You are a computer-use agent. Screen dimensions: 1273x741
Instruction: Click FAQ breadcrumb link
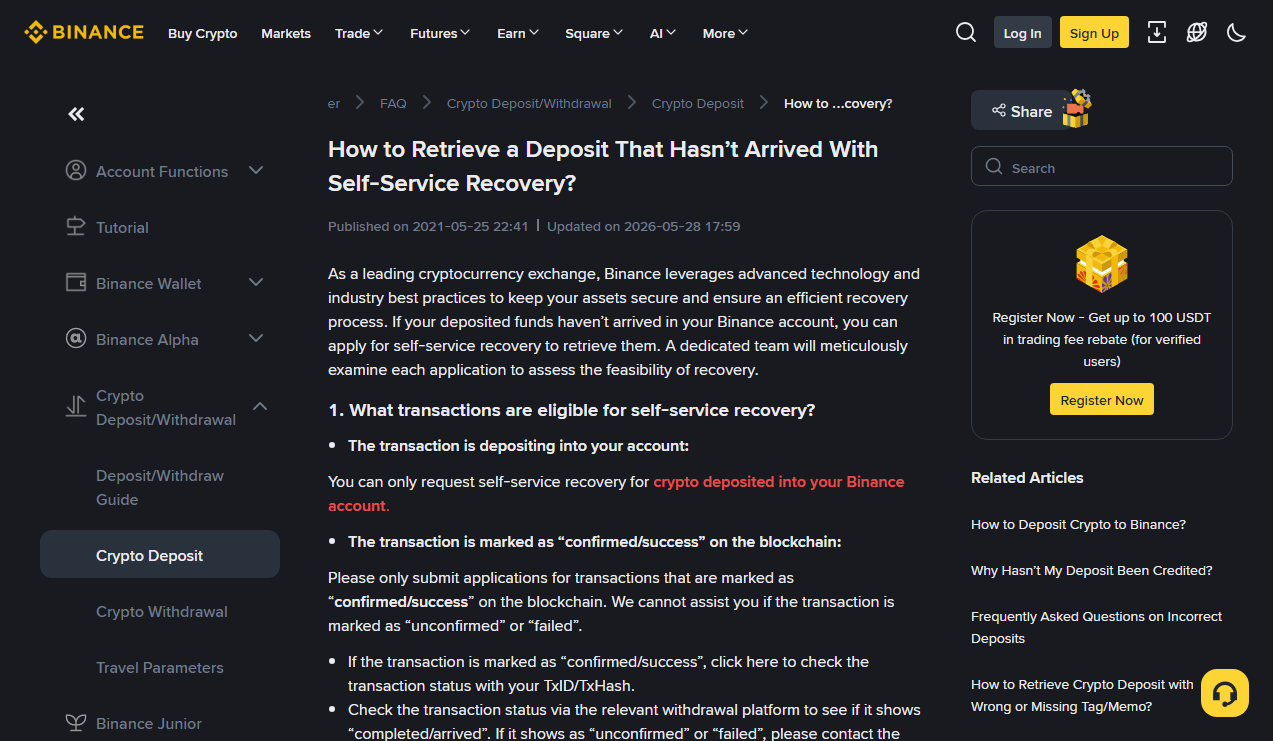393,103
